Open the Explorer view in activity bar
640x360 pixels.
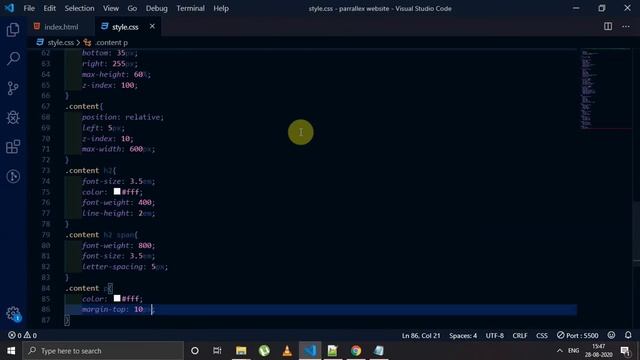pyautogui.click(x=13, y=29)
